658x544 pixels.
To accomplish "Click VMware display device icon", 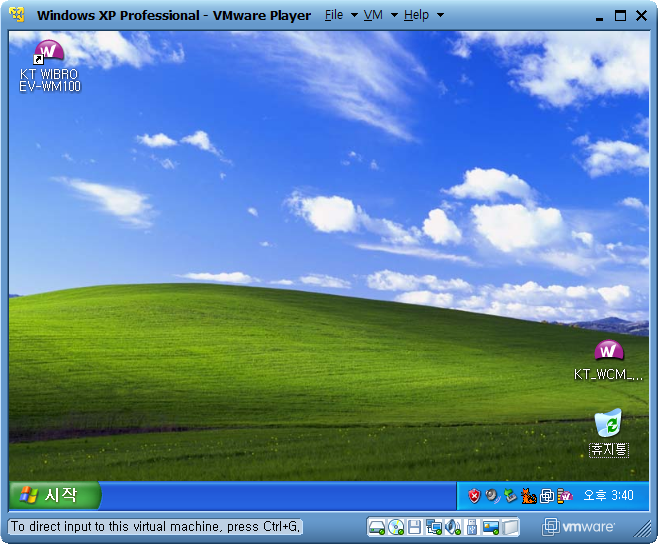I will coord(491,527).
